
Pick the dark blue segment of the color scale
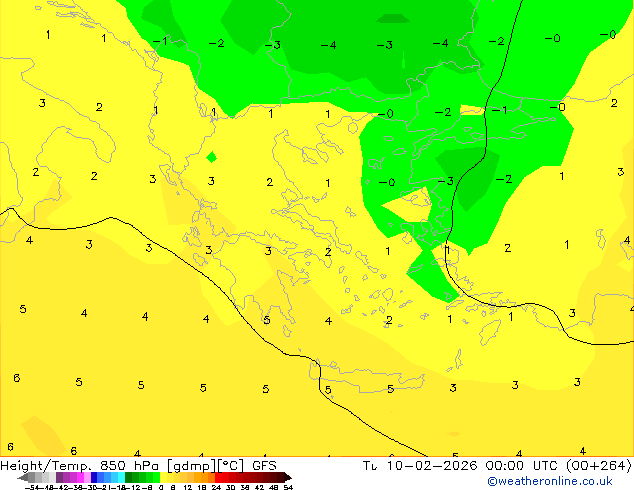(x=94, y=477)
